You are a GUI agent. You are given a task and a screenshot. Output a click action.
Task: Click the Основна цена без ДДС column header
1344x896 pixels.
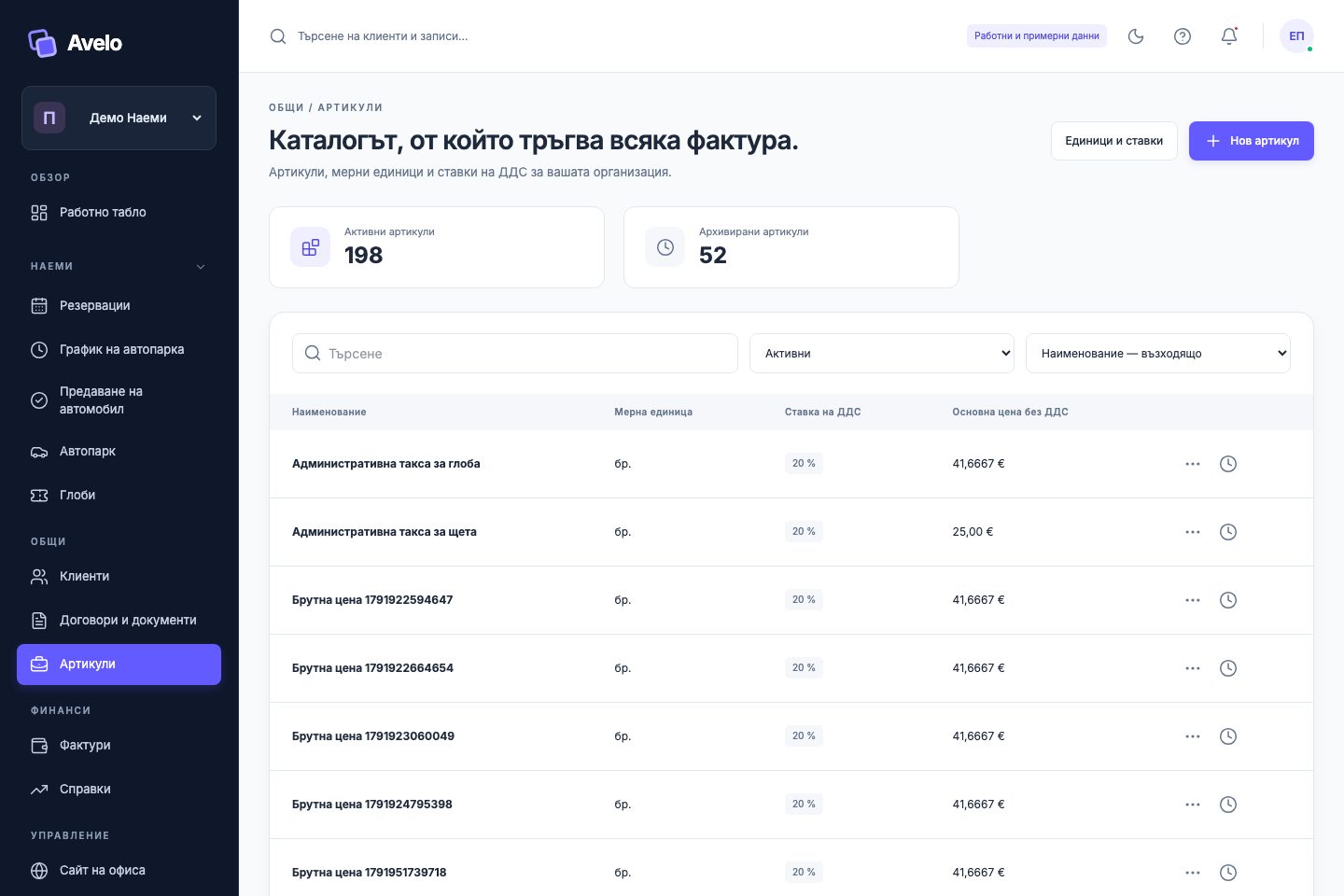click(x=1011, y=413)
